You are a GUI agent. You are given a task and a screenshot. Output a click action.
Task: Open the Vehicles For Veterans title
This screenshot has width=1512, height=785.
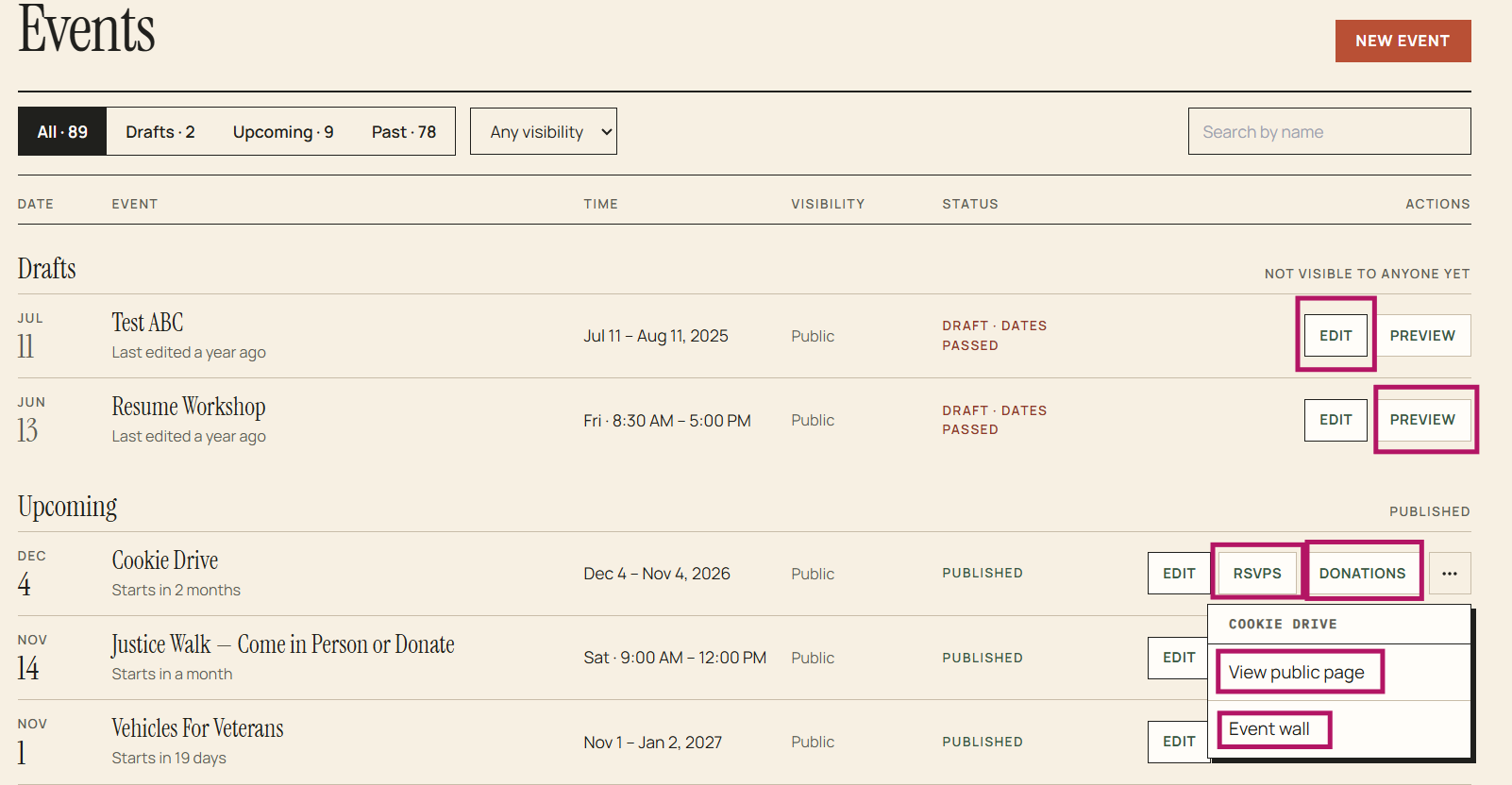tap(197, 728)
